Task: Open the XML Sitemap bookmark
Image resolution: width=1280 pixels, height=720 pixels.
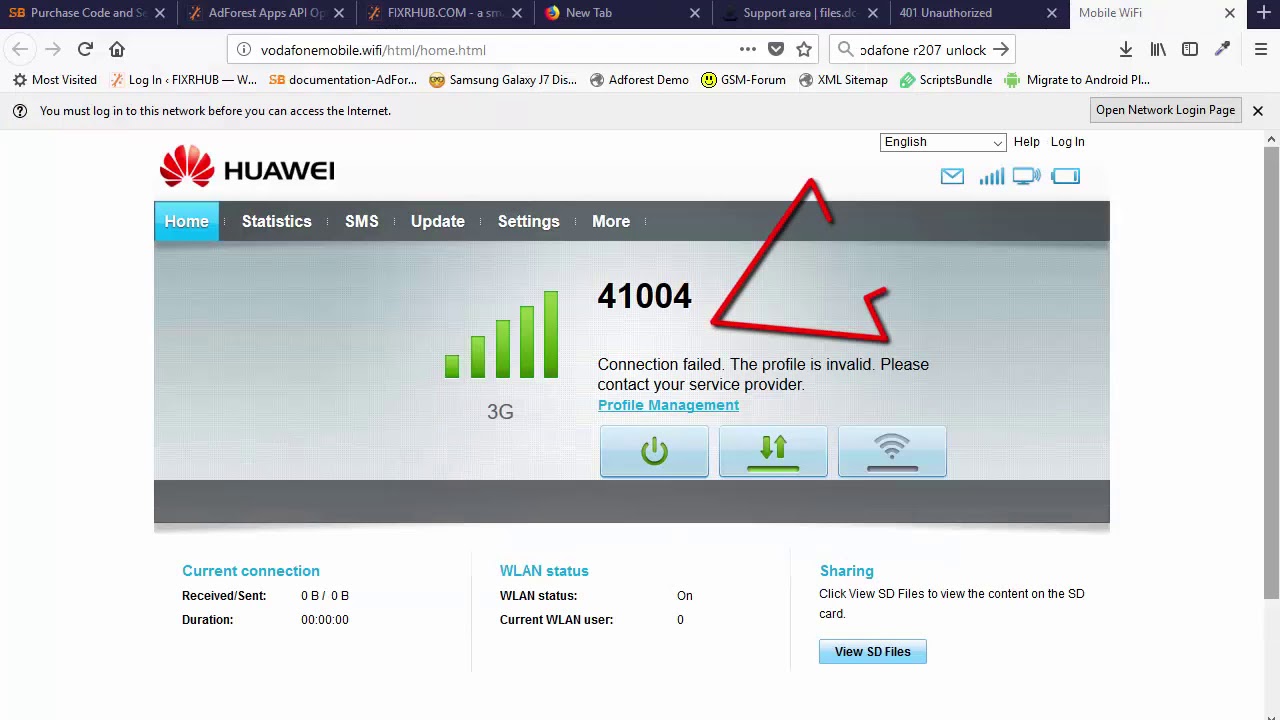Action: tap(843, 80)
